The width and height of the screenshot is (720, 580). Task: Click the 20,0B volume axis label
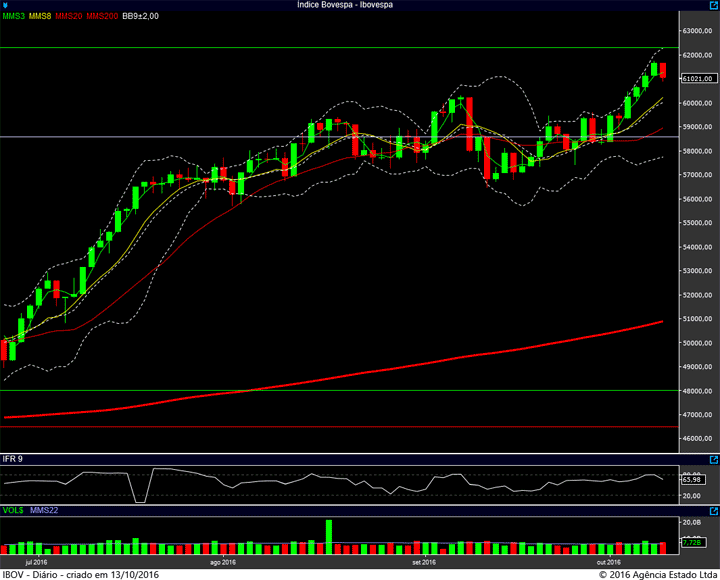(692, 522)
